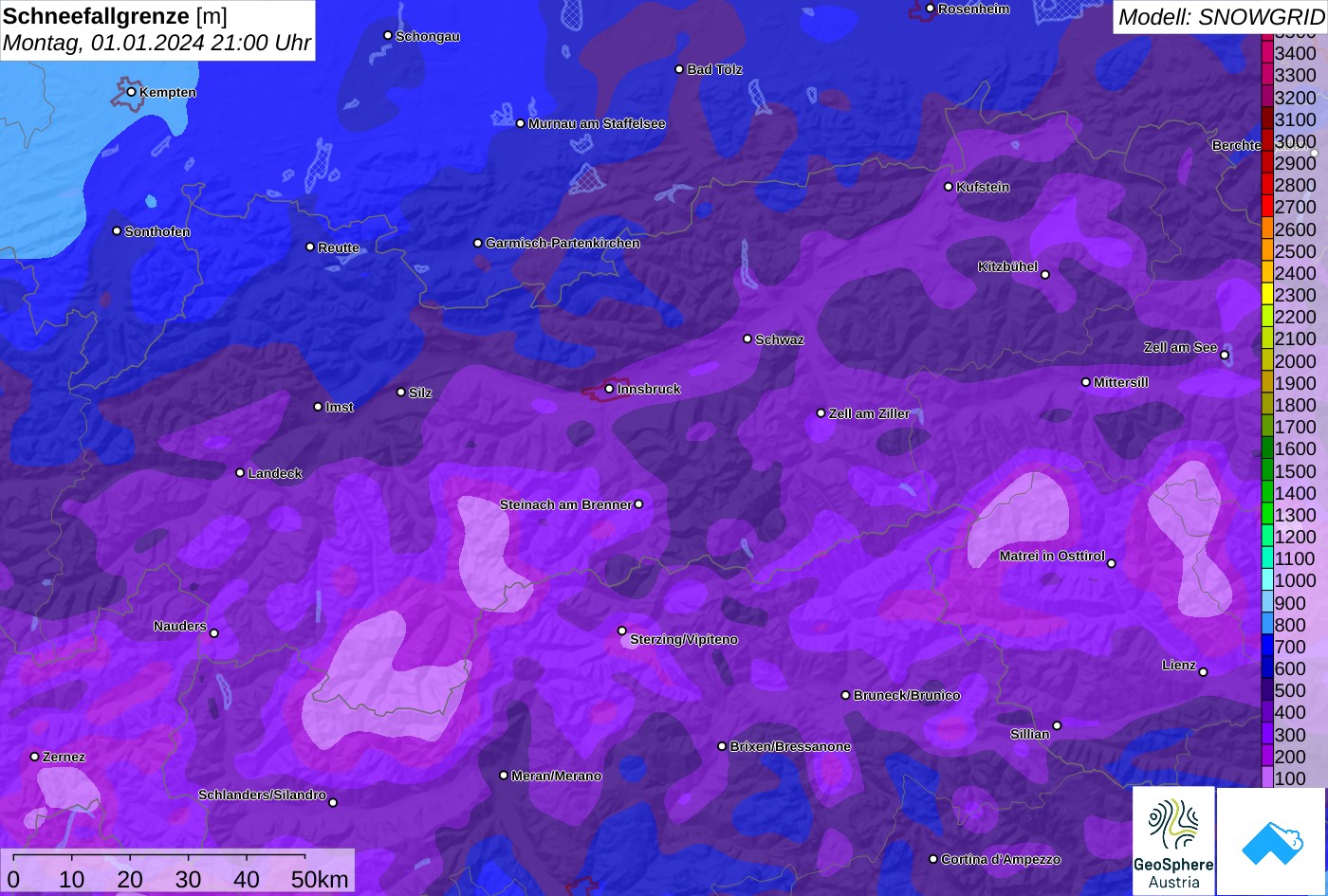Screen dimensions: 1328x896
Task: Click the 'Sterzing/Vipiteno' label
Action: (684, 640)
